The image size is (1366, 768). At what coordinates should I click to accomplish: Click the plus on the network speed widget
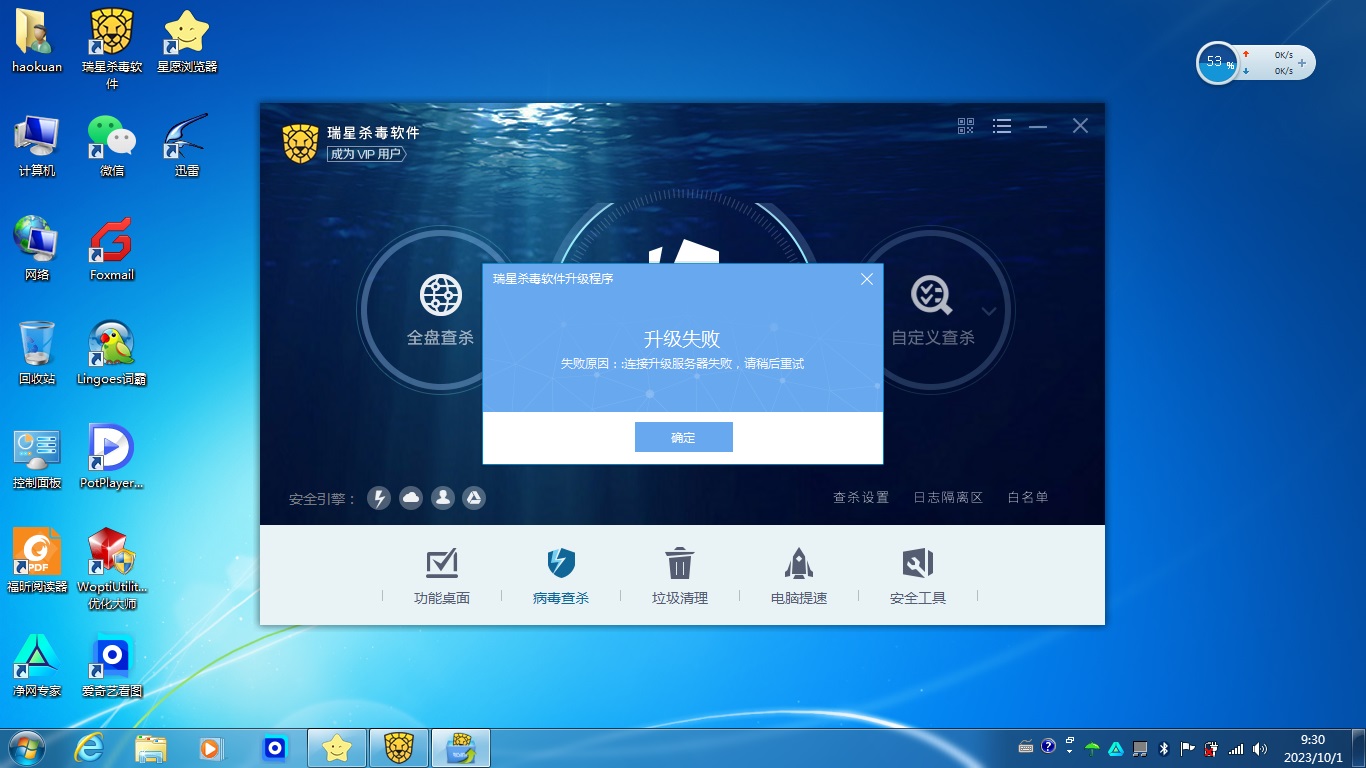click(x=1301, y=62)
